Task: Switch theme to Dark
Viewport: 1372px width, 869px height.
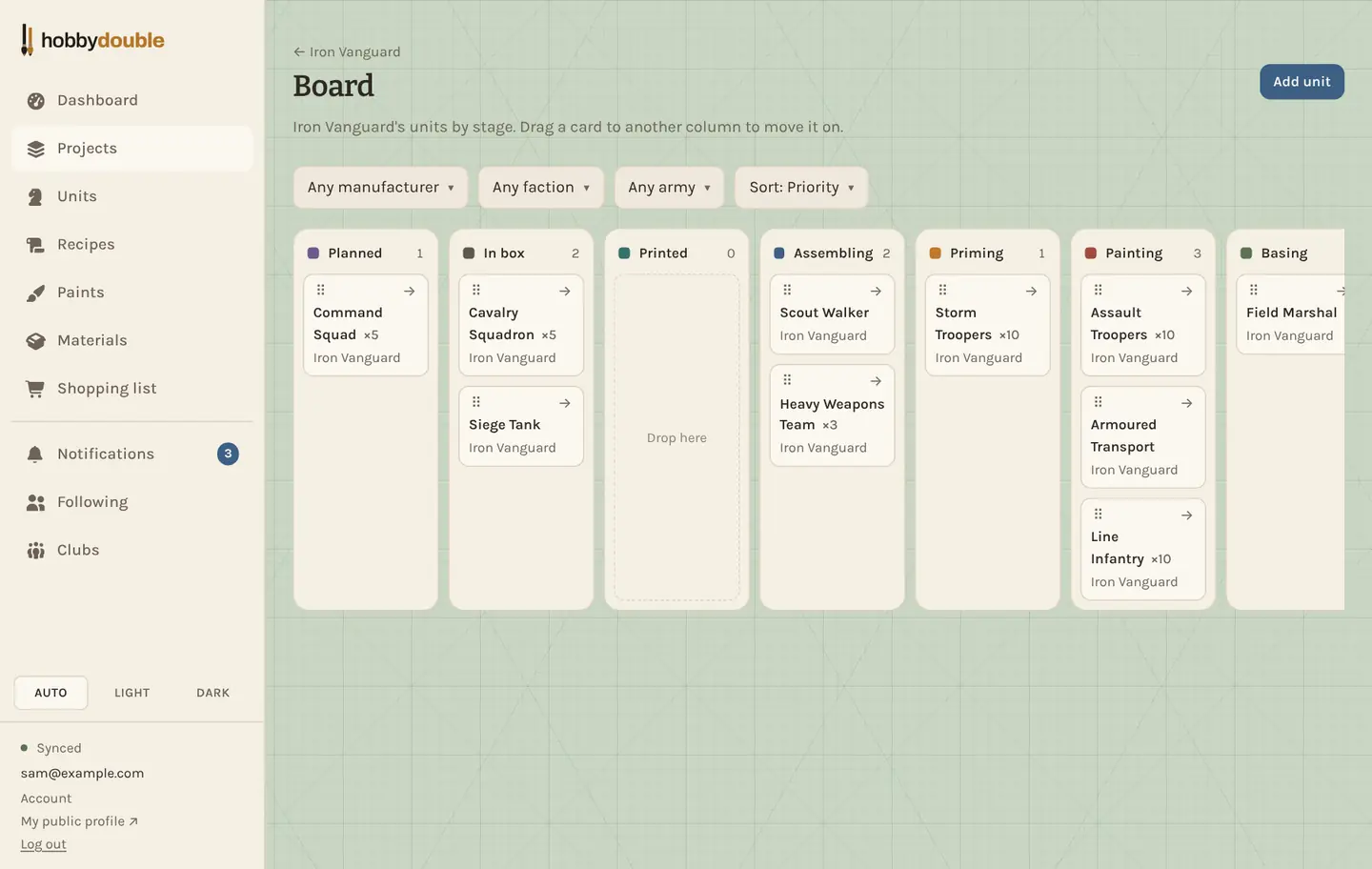Action: [212, 693]
